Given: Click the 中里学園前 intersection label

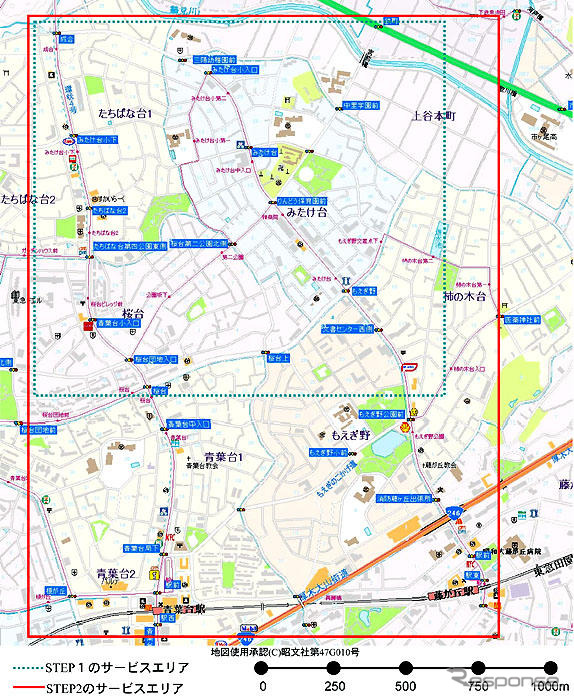Looking at the screenshot, I should click(361, 106).
